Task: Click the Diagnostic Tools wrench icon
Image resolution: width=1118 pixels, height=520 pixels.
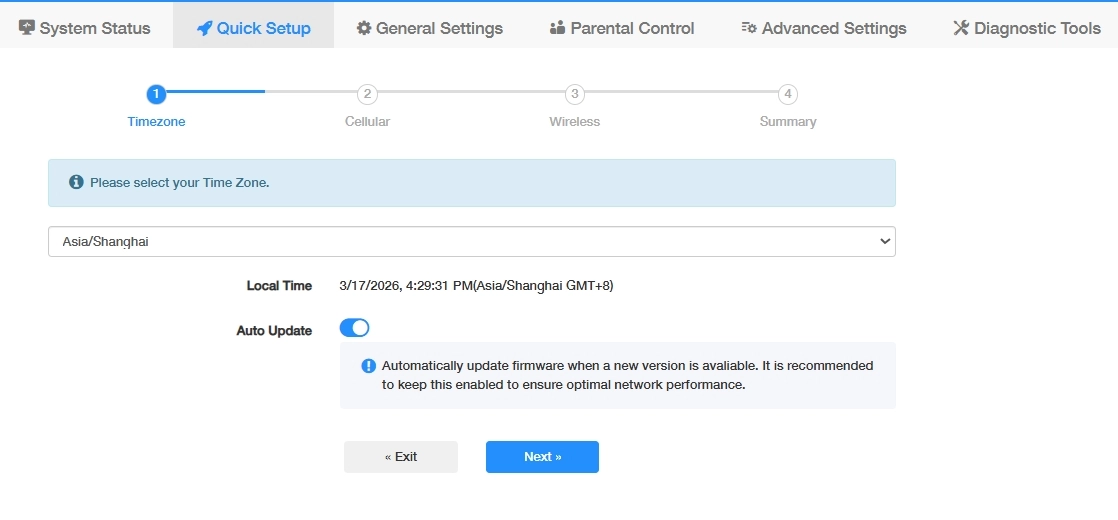Action: (x=961, y=28)
